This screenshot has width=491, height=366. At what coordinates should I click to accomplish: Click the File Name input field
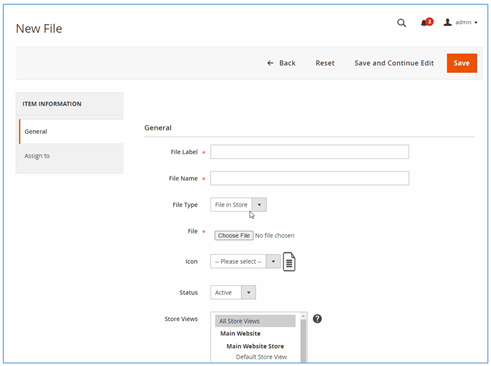(310, 178)
